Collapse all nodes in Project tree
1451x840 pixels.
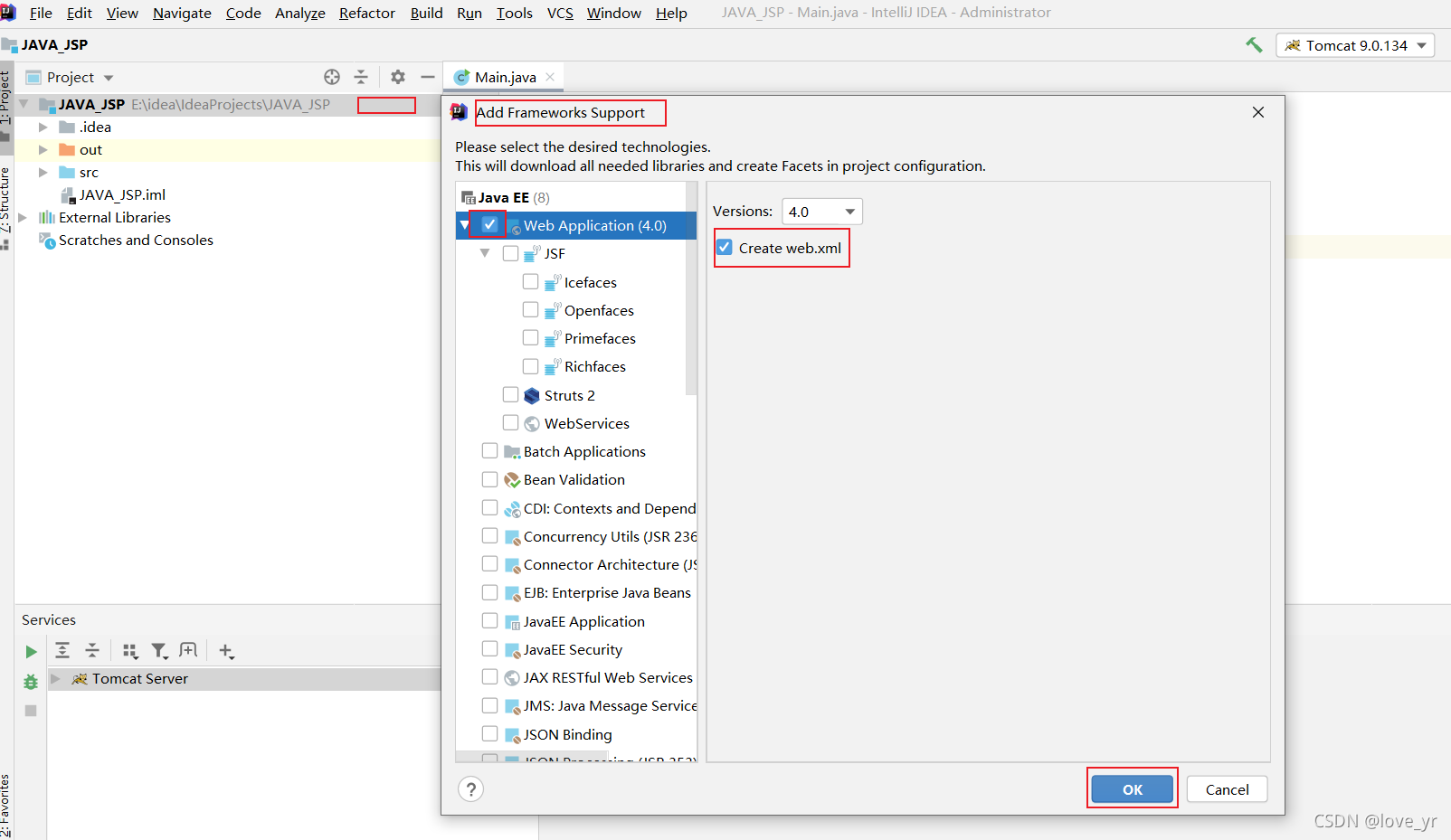(361, 77)
